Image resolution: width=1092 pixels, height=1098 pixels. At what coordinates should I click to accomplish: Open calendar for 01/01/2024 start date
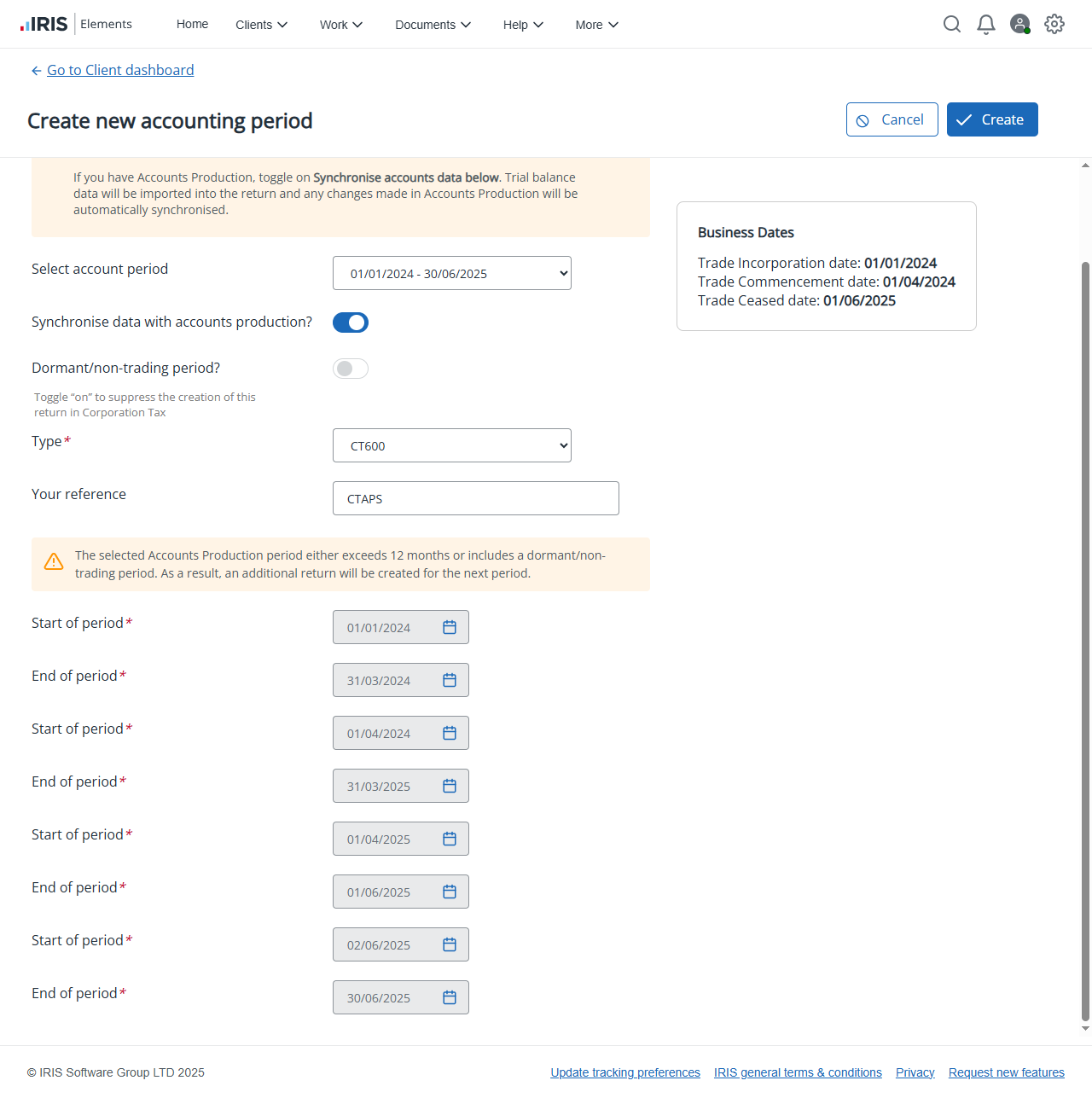click(450, 627)
